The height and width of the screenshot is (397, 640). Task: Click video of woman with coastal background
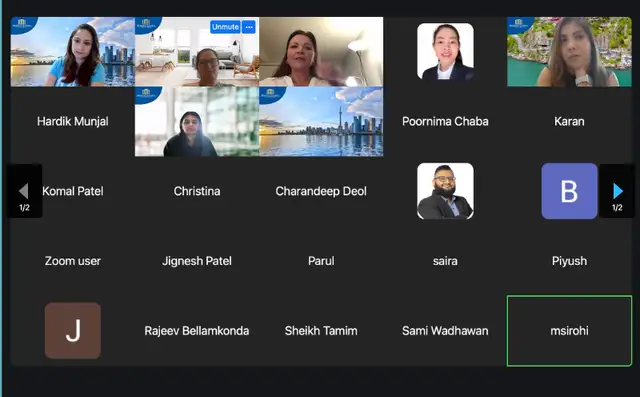click(569, 51)
